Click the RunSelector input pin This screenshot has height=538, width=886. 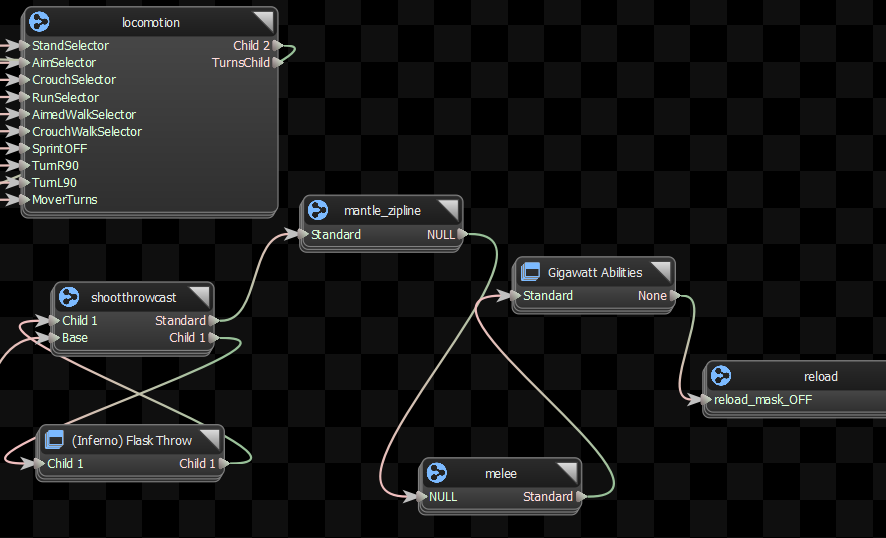click(24, 97)
